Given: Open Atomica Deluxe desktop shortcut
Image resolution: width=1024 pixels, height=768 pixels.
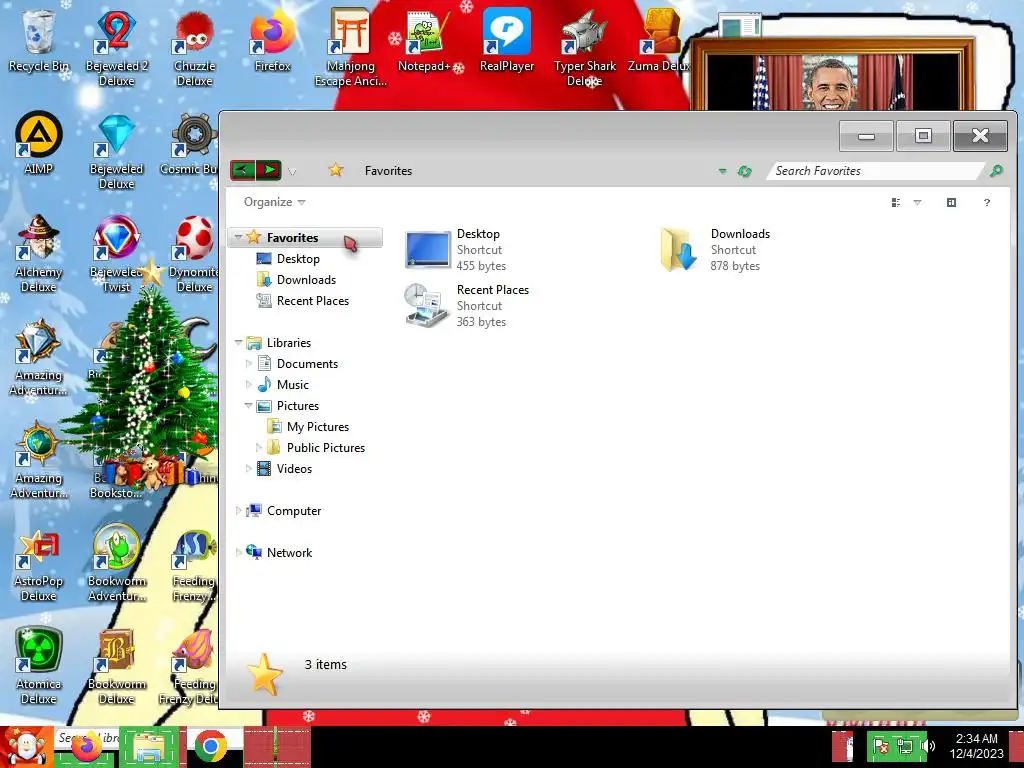Looking at the screenshot, I should click(39, 666).
